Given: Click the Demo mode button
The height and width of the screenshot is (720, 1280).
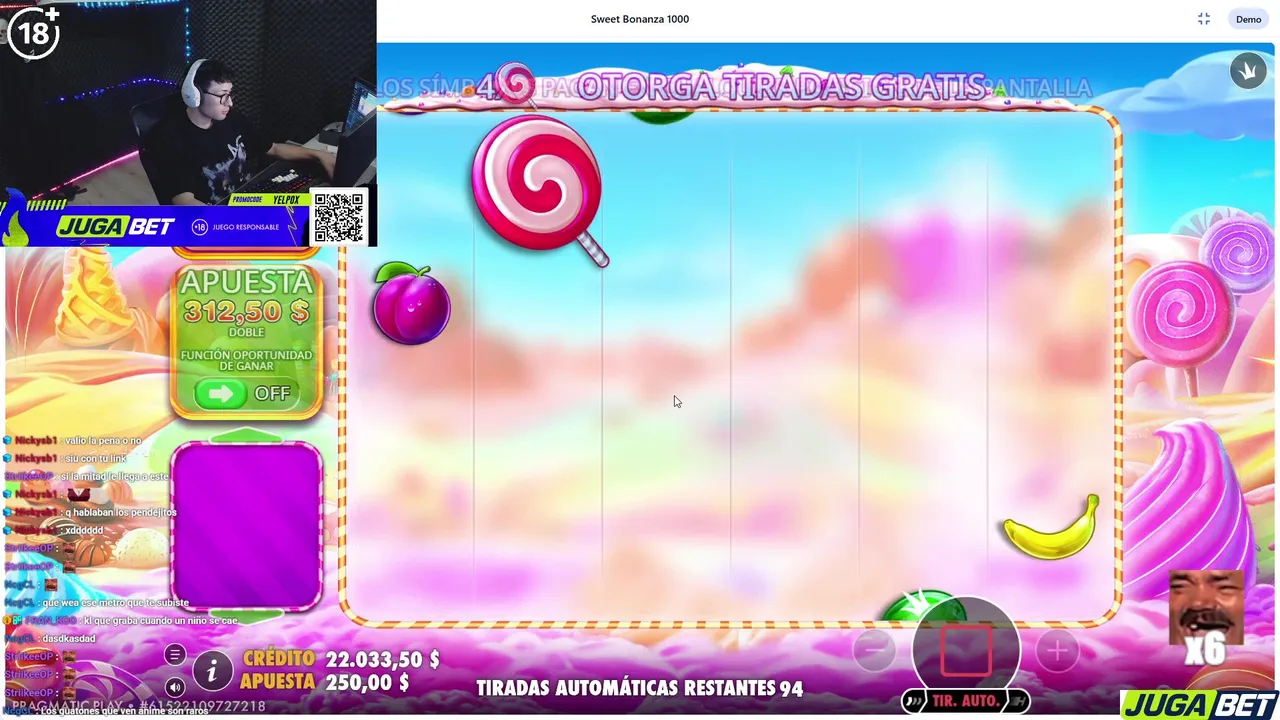Looking at the screenshot, I should pyautogui.click(x=1248, y=19).
